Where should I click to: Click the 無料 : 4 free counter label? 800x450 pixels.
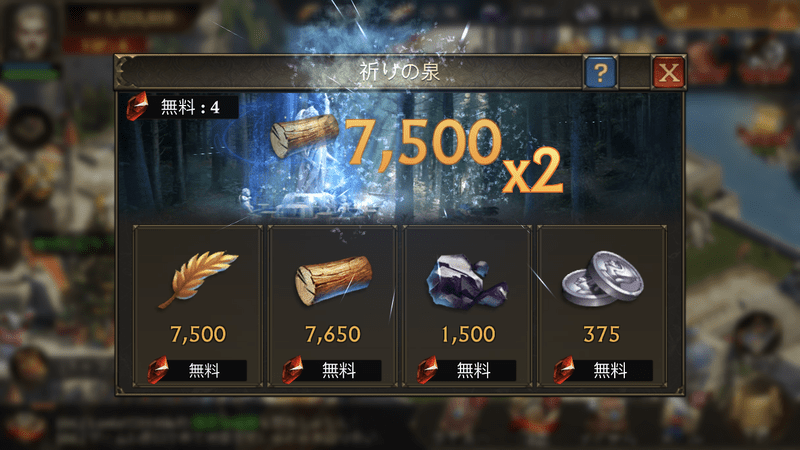point(190,107)
